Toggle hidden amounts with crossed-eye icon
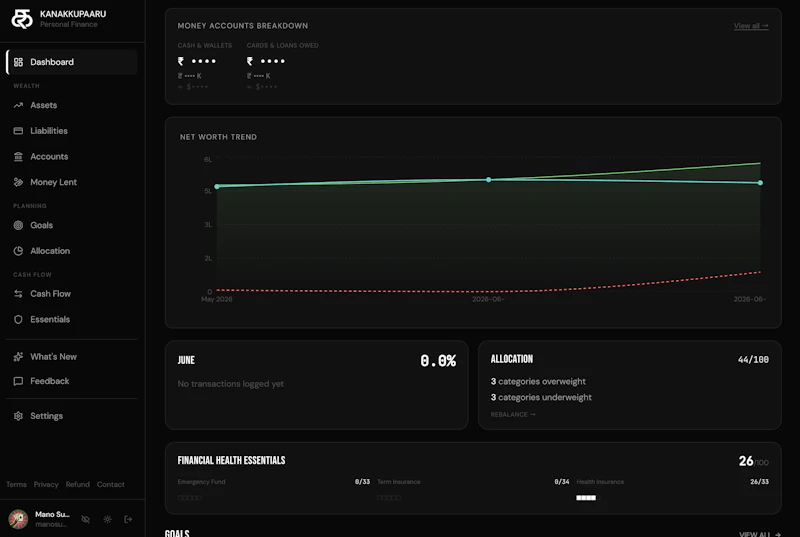 [86, 519]
